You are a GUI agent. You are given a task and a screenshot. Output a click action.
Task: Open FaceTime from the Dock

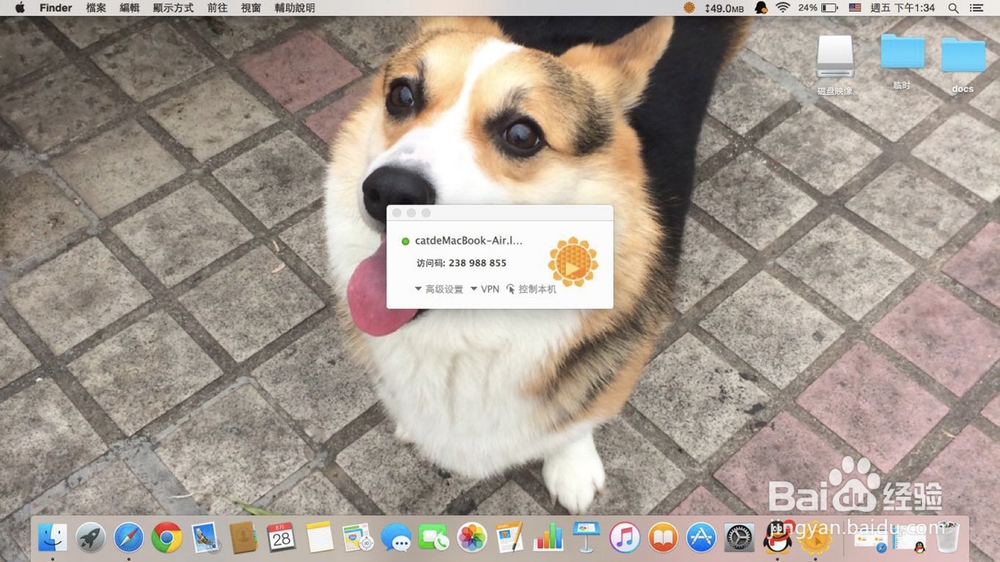(434, 537)
